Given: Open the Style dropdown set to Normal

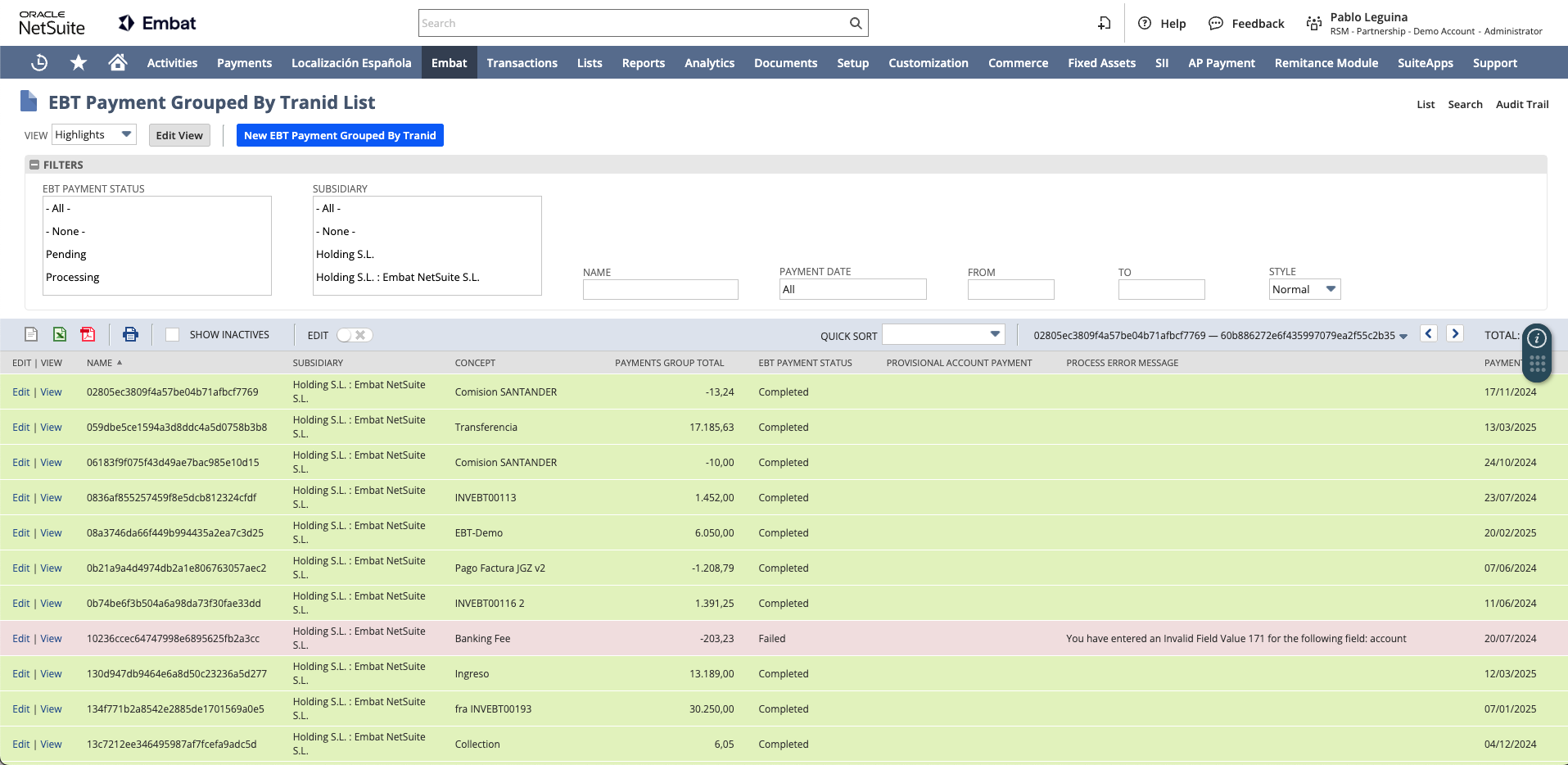Looking at the screenshot, I should click(x=1304, y=289).
